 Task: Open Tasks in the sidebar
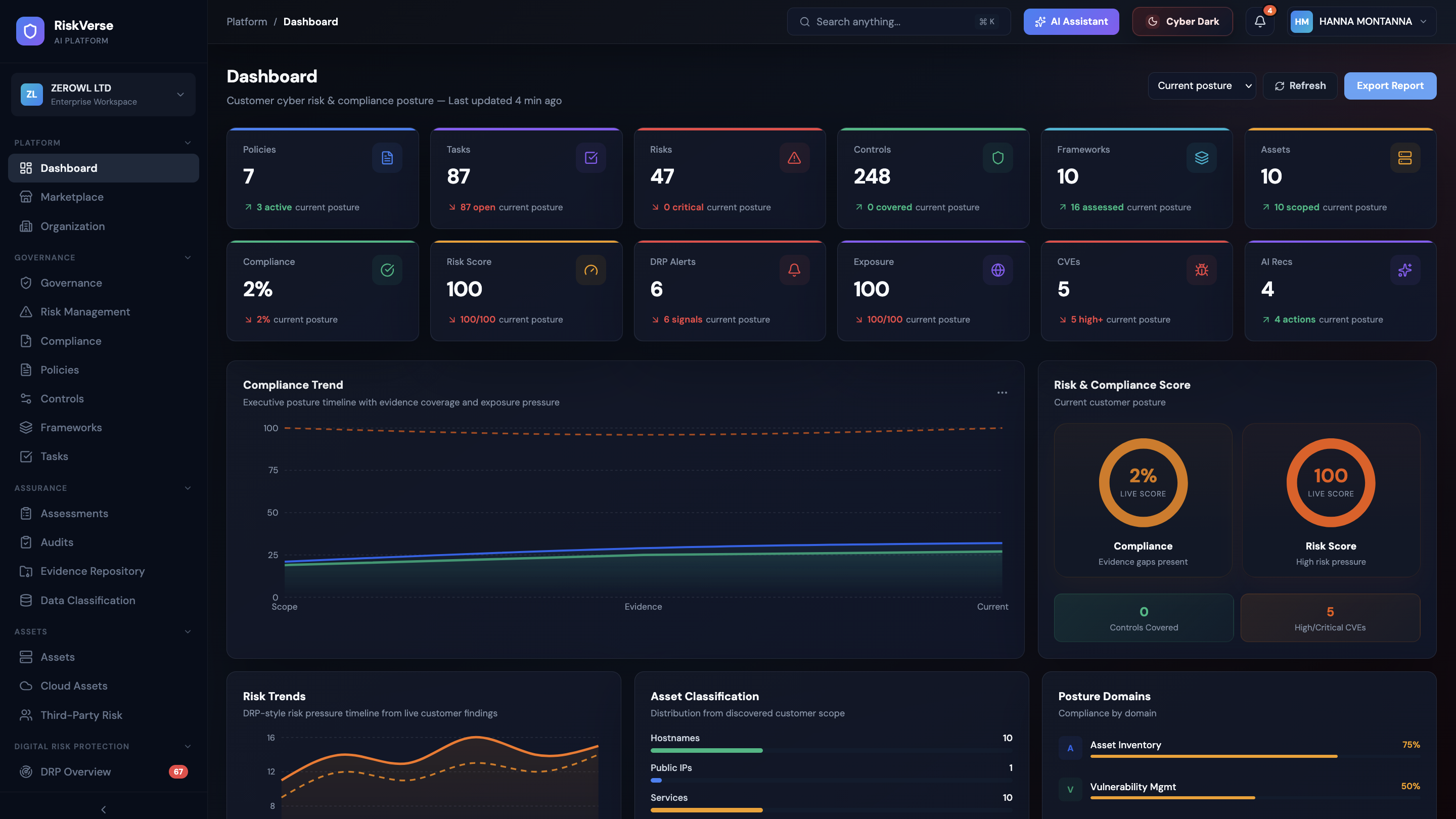point(104,456)
